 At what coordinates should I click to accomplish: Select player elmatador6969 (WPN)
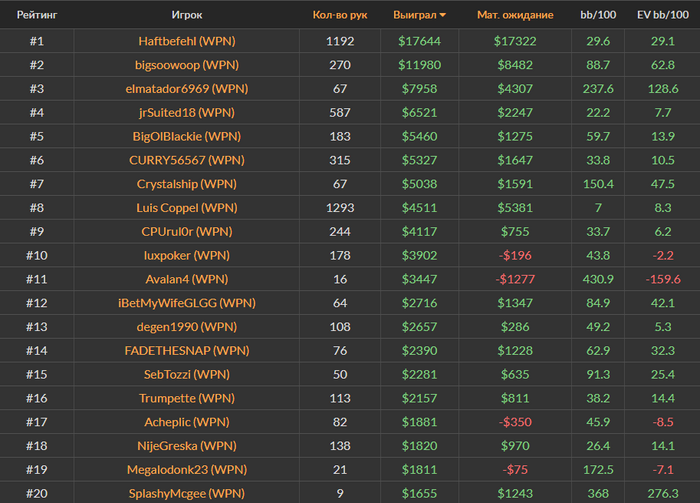pos(187,89)
